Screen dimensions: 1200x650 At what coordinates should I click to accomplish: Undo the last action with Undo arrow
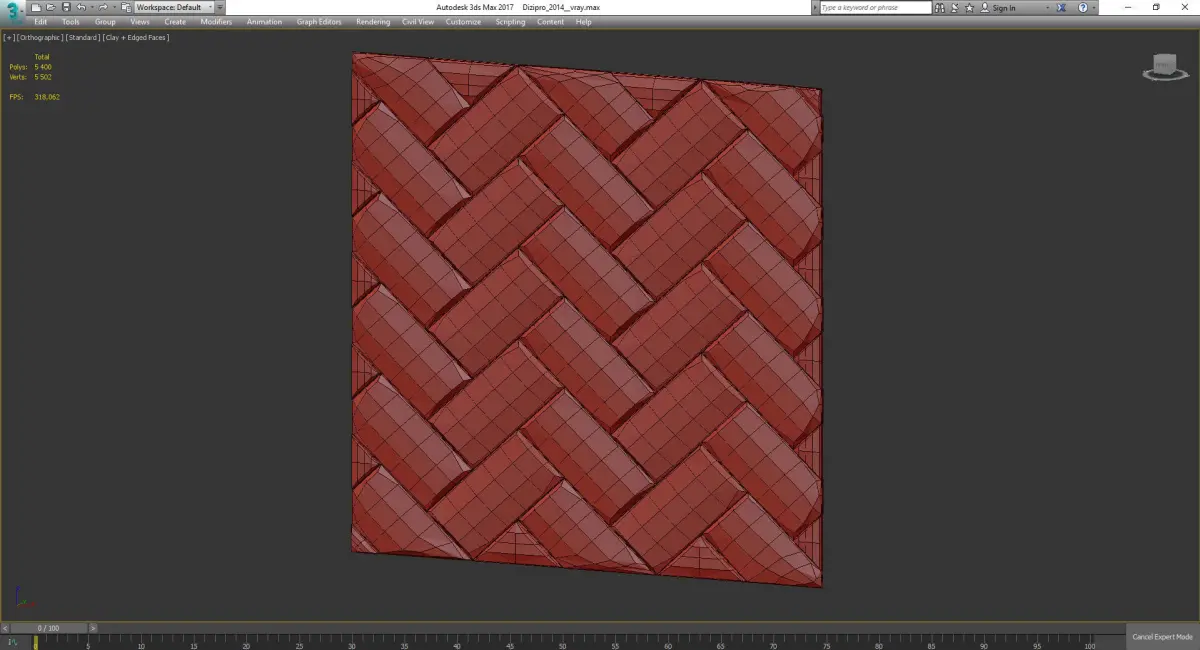click(x=81, y=7)
